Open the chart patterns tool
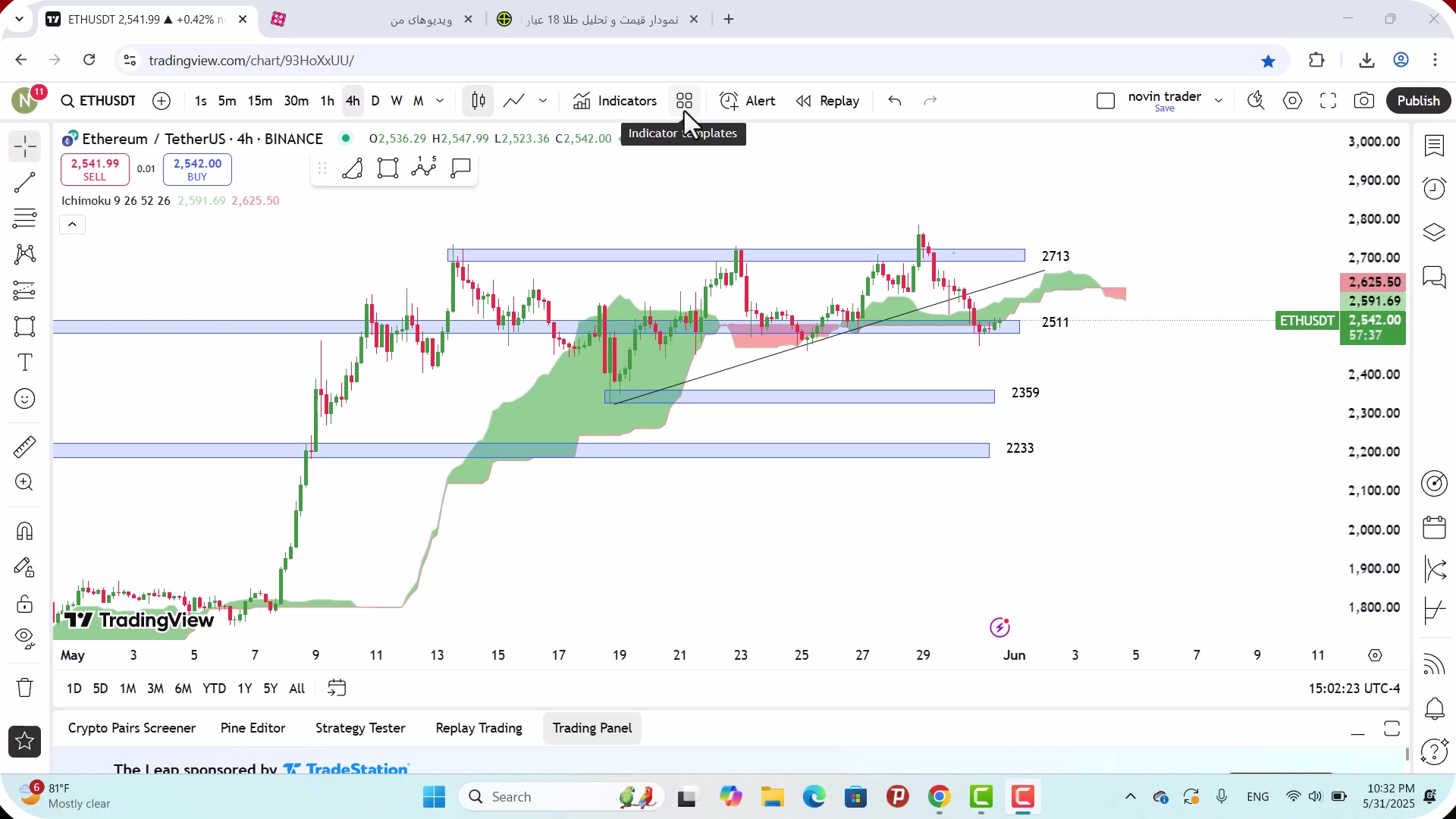The width and height of the screenshot is (1456, 819). [24, 254]
